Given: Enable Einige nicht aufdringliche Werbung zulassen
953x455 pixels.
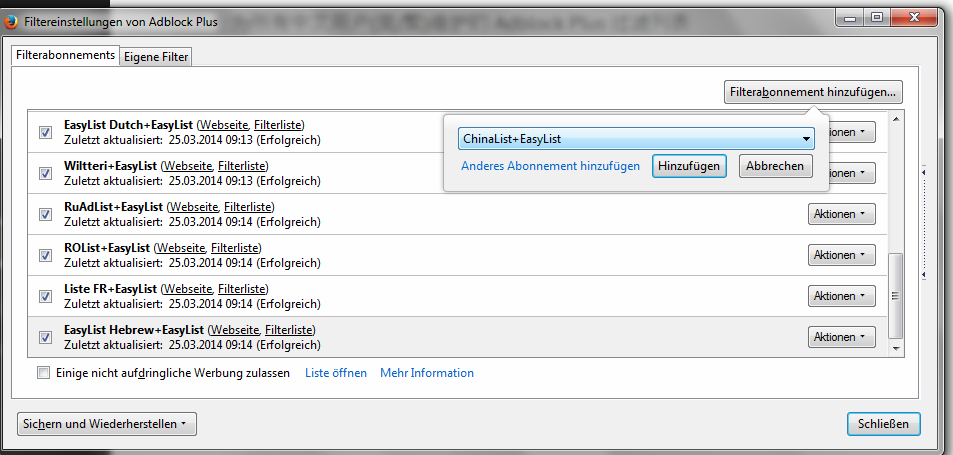Looking at the screenshot, I should coord(43,373).
